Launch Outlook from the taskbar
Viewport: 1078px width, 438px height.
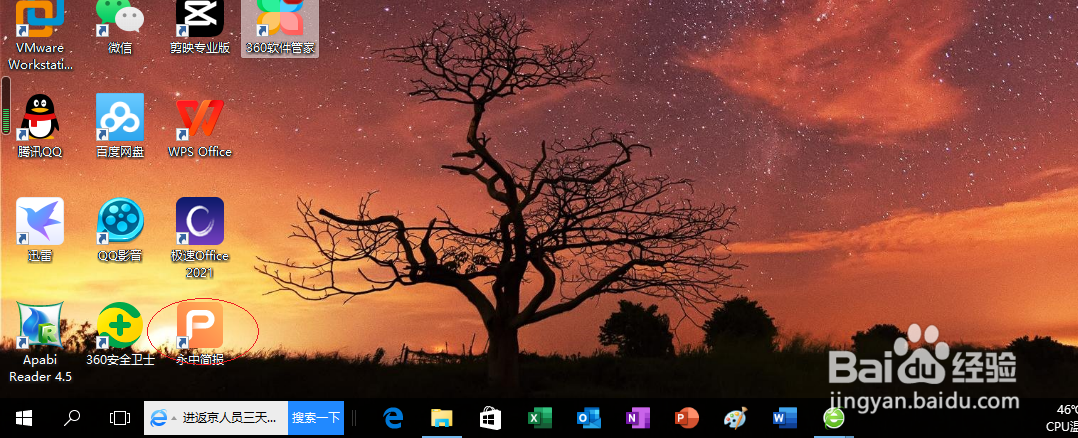click(588, 417)
